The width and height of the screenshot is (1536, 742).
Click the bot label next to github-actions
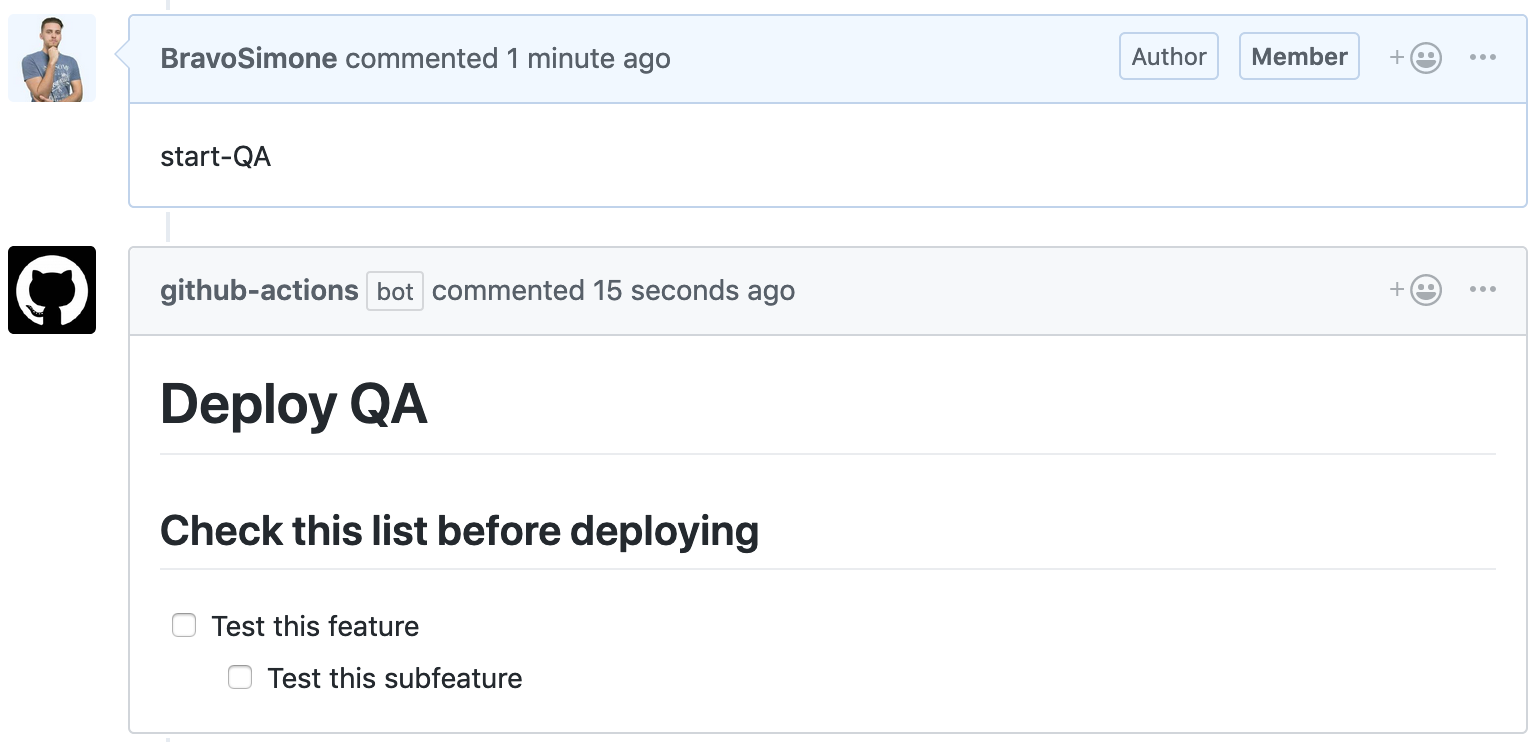[x=394, y=291]
